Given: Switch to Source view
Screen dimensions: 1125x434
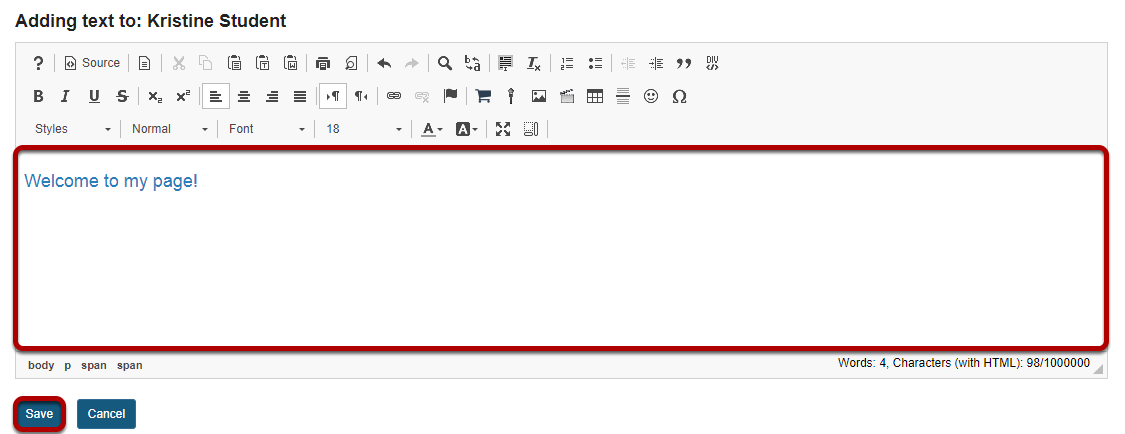Looking at the screenshot, I should pos(93,63).
